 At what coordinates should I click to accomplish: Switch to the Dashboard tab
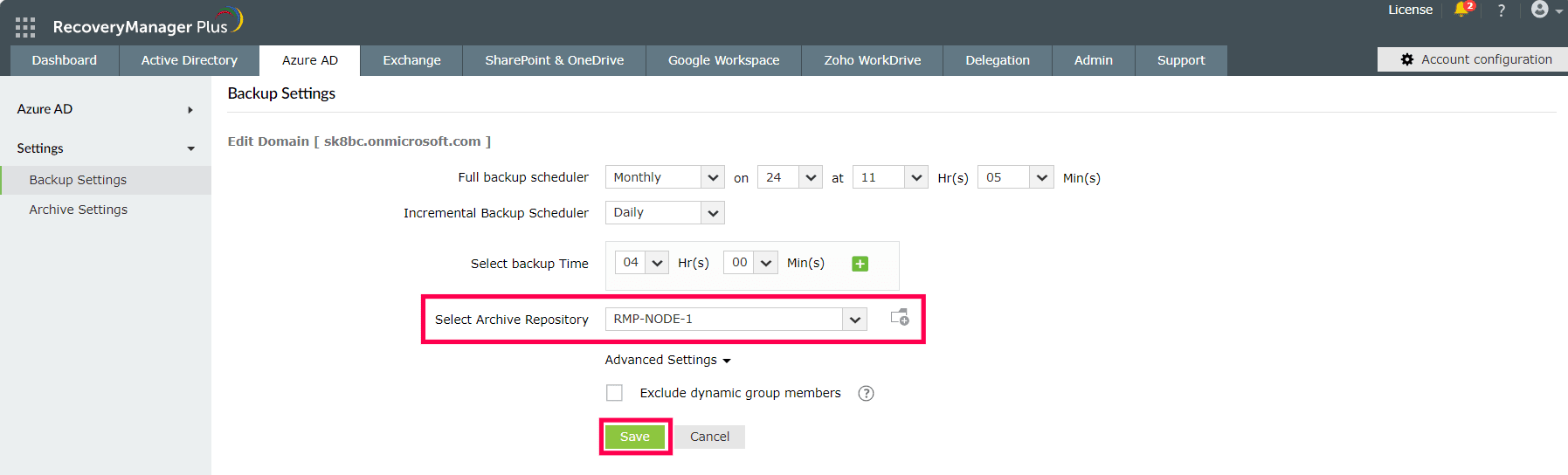pos(65,60)
